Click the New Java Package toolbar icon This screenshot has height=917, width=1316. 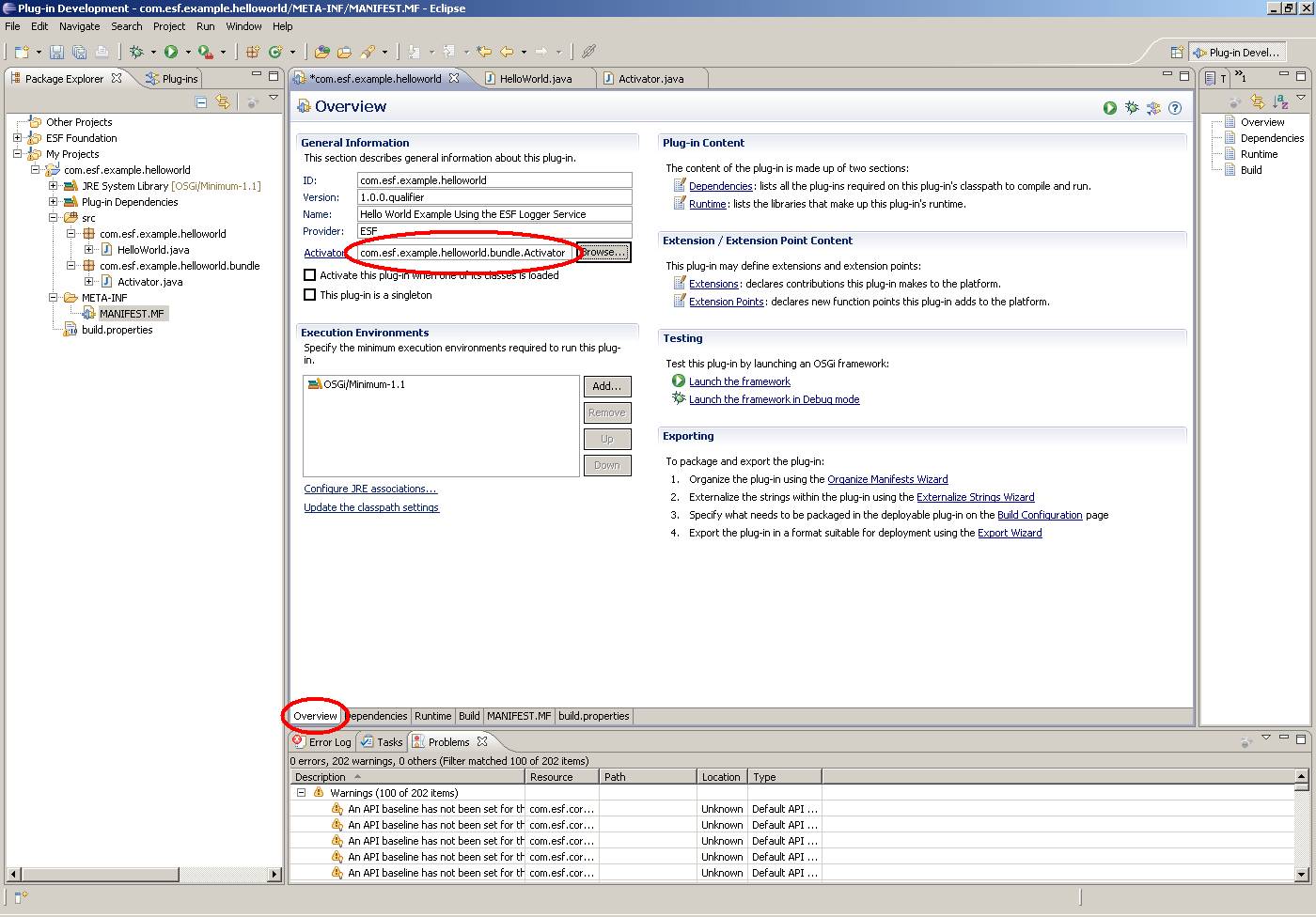(x=253, y=52)
